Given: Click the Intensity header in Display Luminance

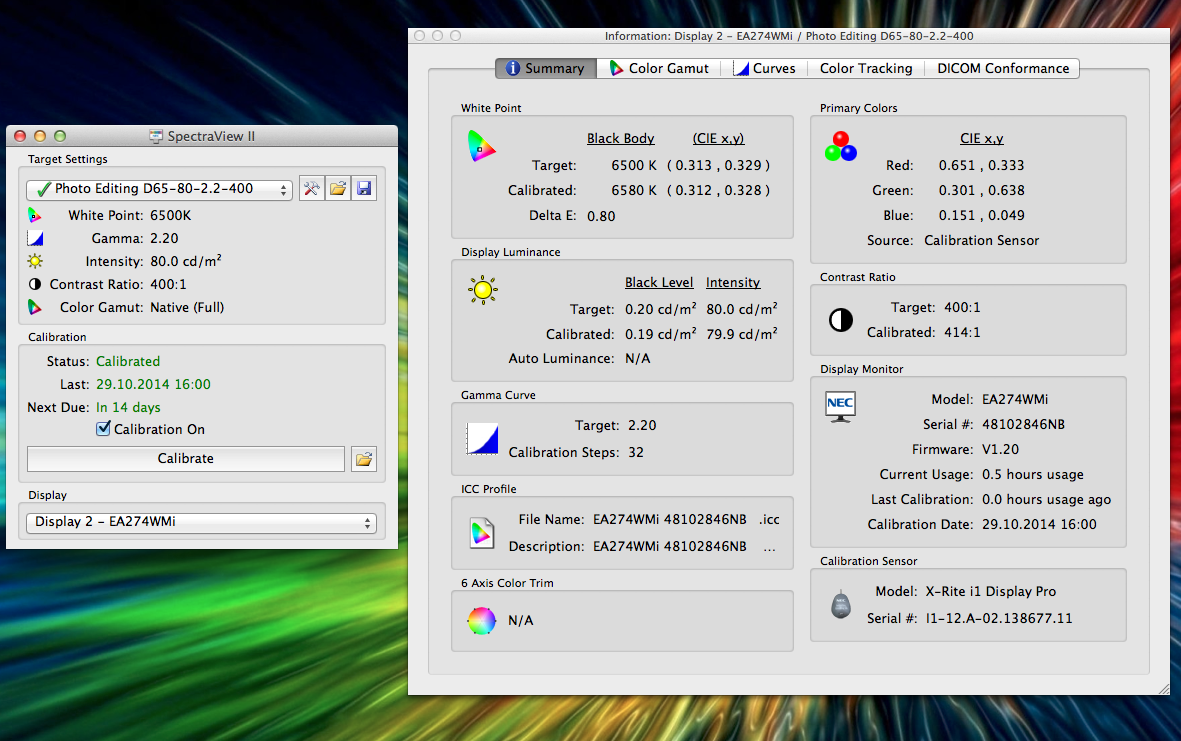Looking at the screenshot, I should click(x=733, y=282).
